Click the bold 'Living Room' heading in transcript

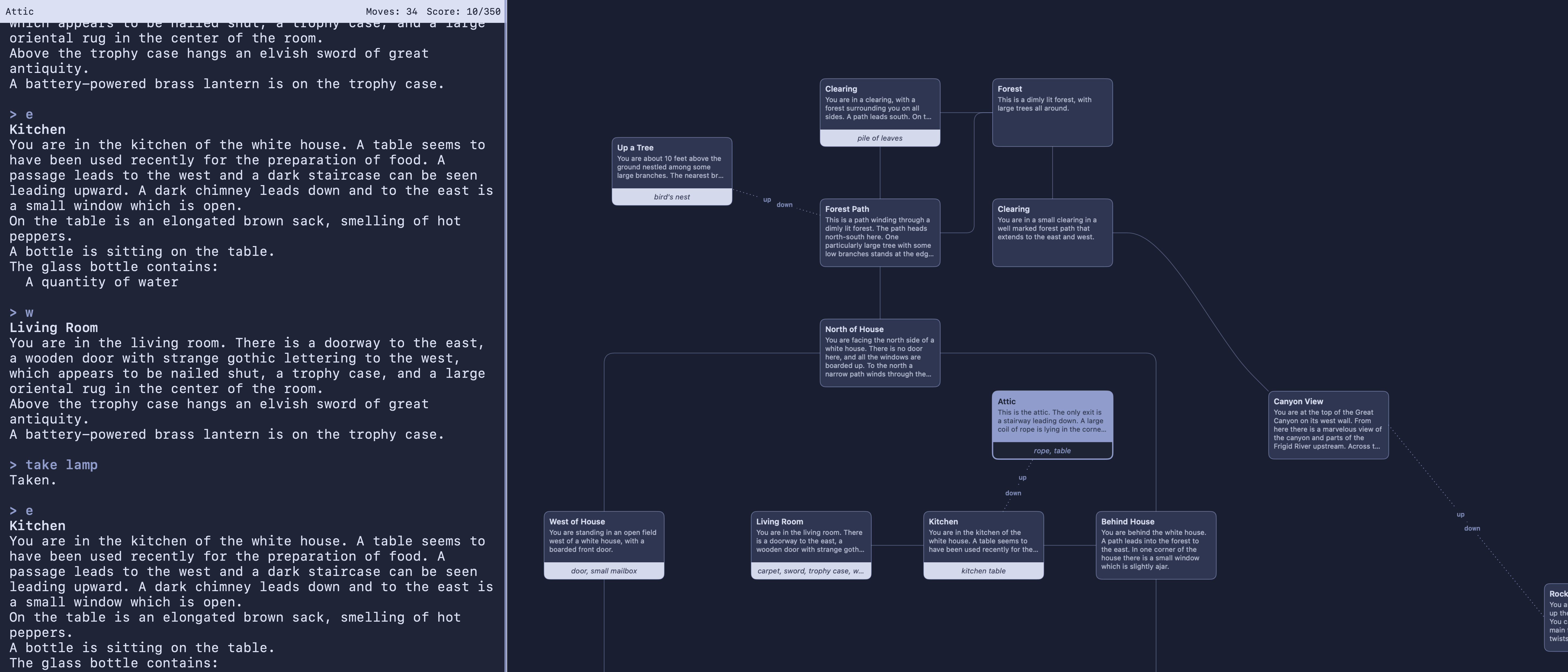(54, 327)
